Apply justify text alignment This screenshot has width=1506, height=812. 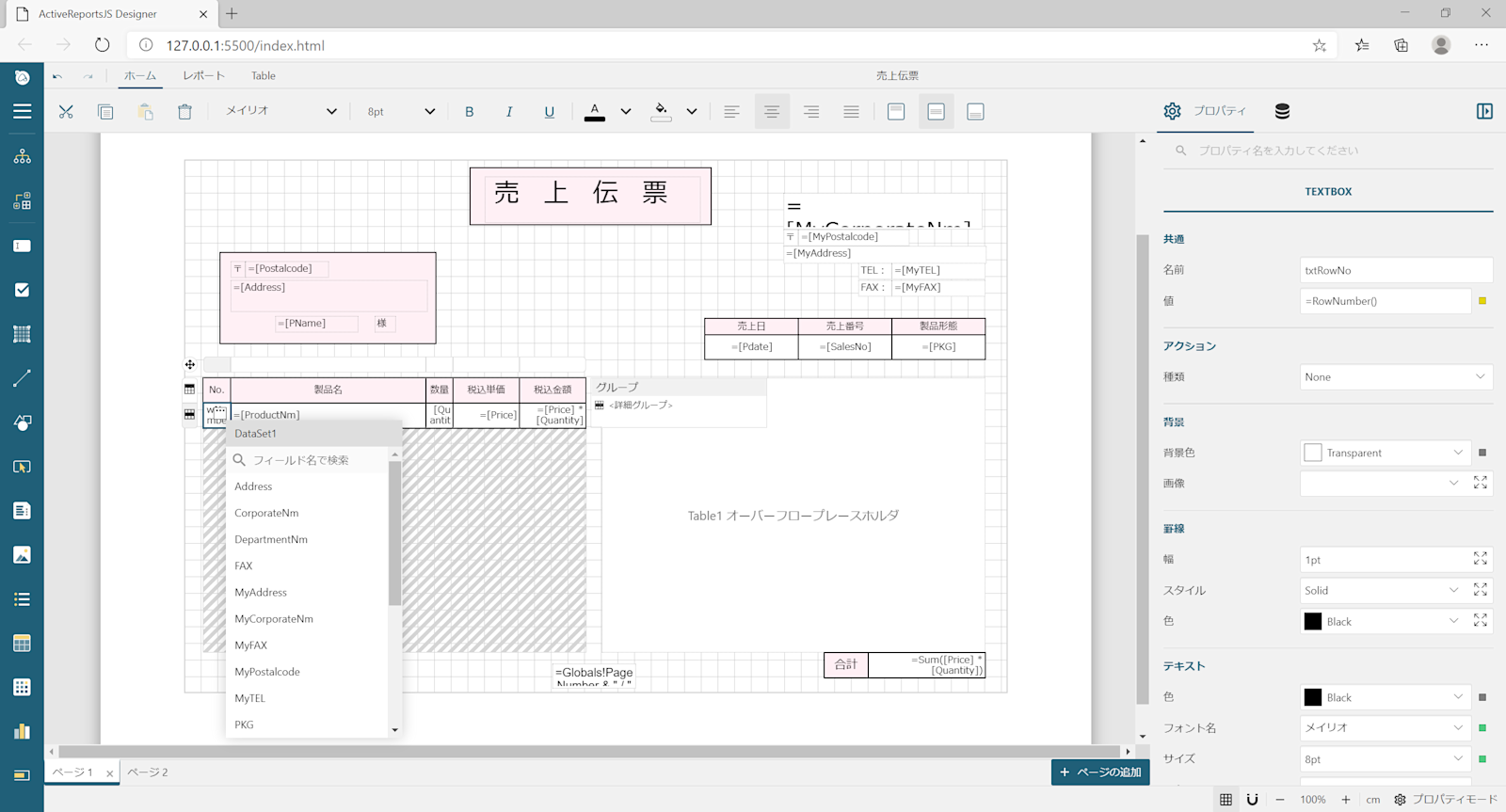tap(851, 112)
